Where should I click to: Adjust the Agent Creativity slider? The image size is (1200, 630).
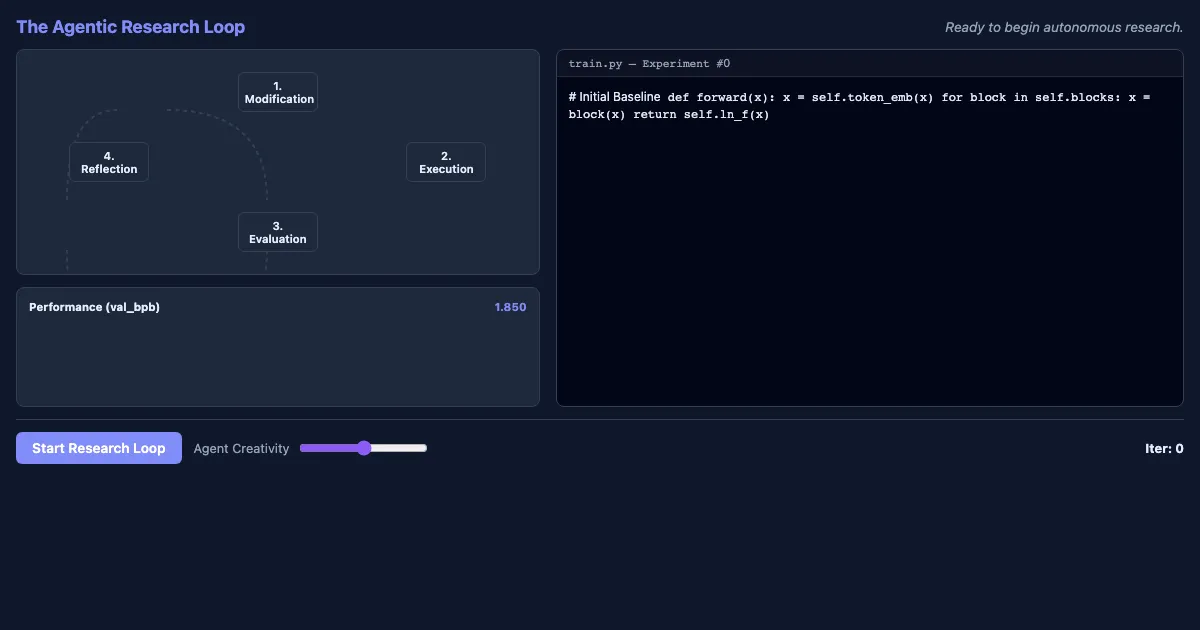click(364, 448)
